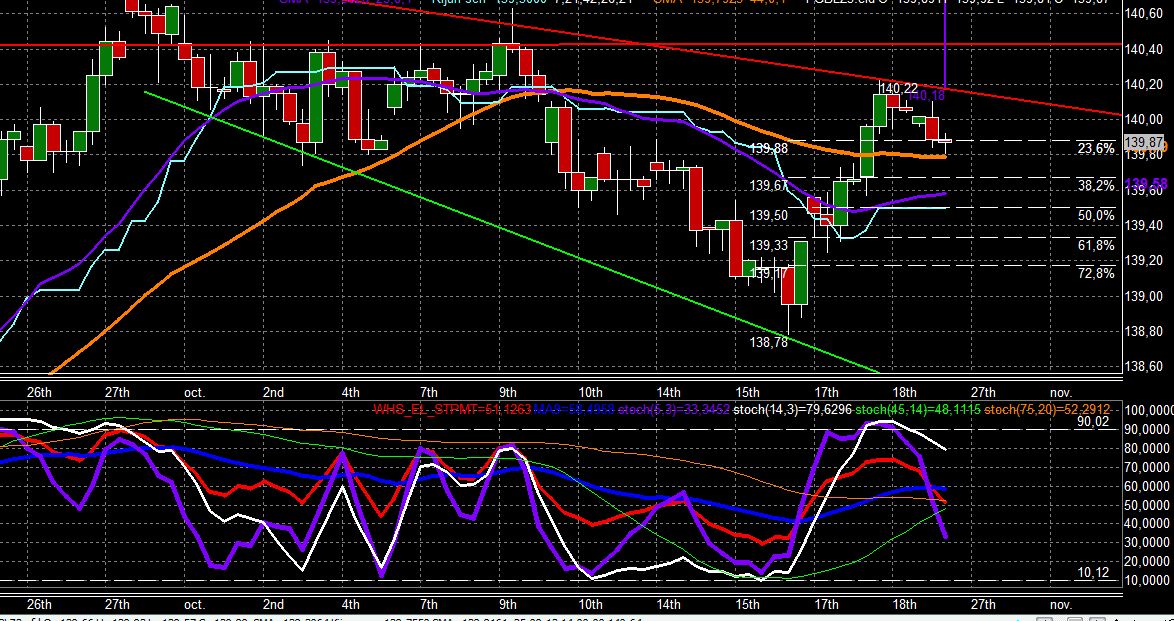
Task: Click nov. on the oscillator panel date axis
Action: (1061, 605)
